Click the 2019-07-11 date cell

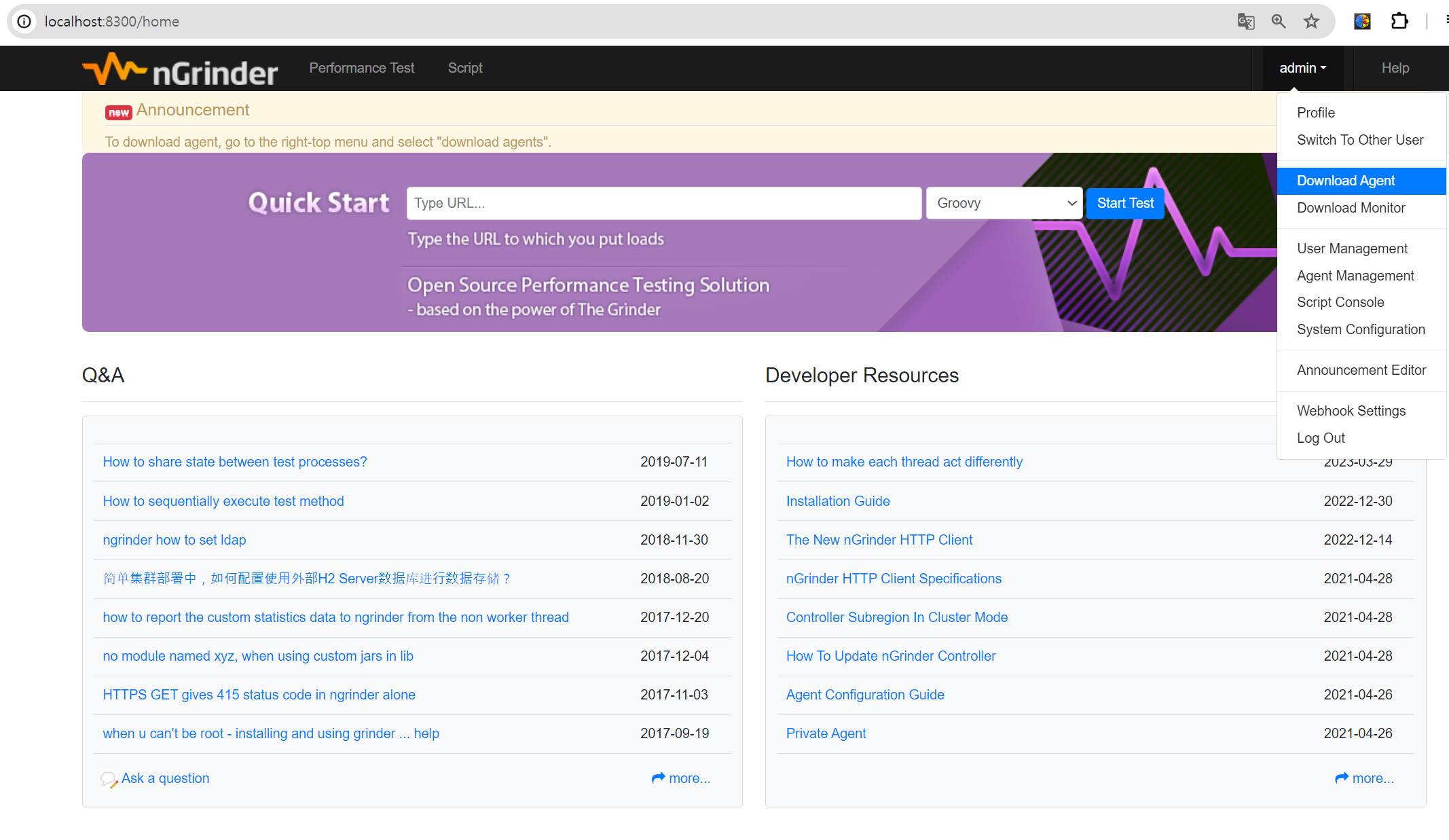[674, 462]
